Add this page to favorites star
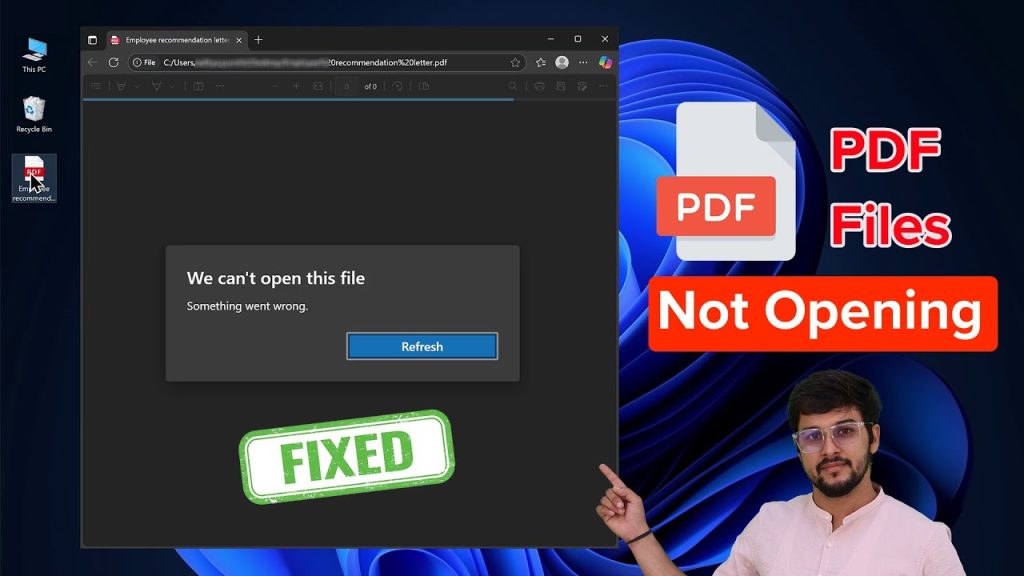The image size is (1024, 576). [515, 63]
